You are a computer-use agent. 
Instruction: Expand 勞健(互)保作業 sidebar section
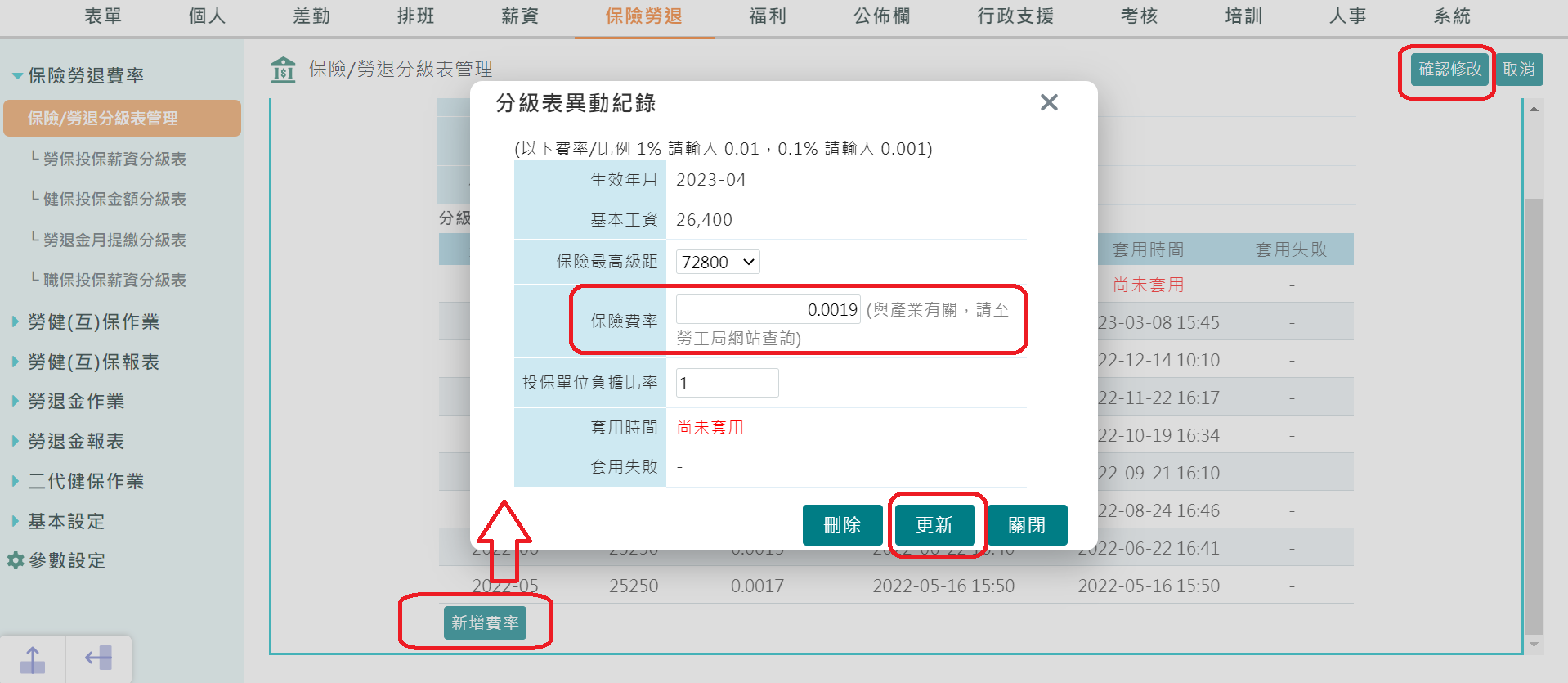point(86,322)
